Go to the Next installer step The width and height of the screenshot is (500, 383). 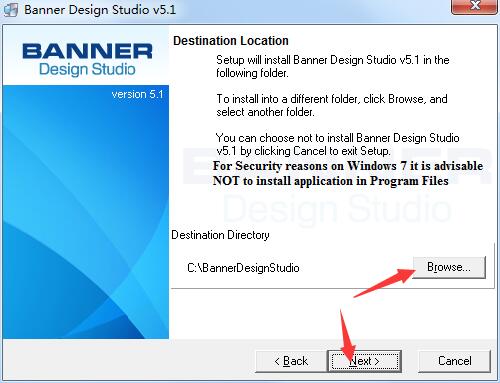pyautogui.click(x=365, y=361)
